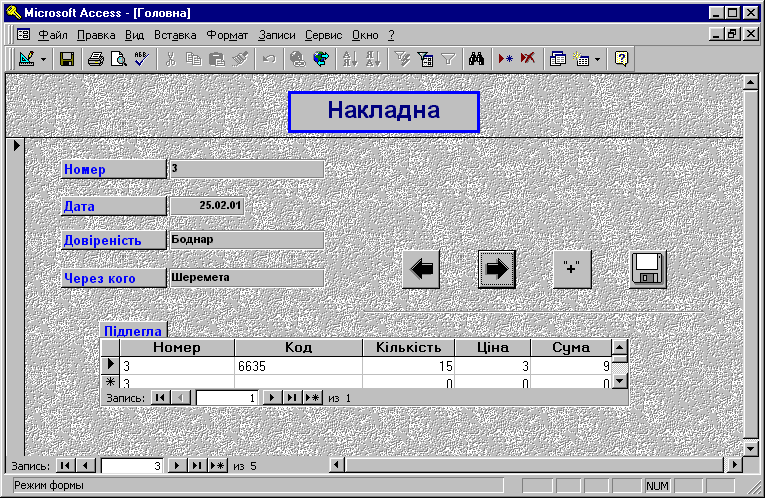This screenshot has height=498, width=765.
Task: Run Spelling check from the toolbar
Action: pyautogui.click(x=141, y=59)
